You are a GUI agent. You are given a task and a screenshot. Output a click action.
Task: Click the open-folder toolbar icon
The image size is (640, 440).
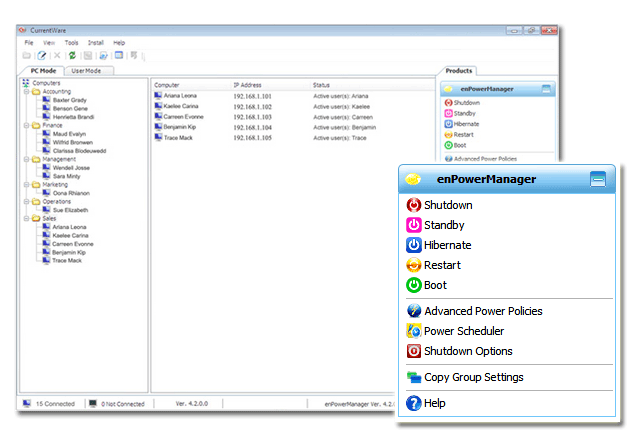27,55
